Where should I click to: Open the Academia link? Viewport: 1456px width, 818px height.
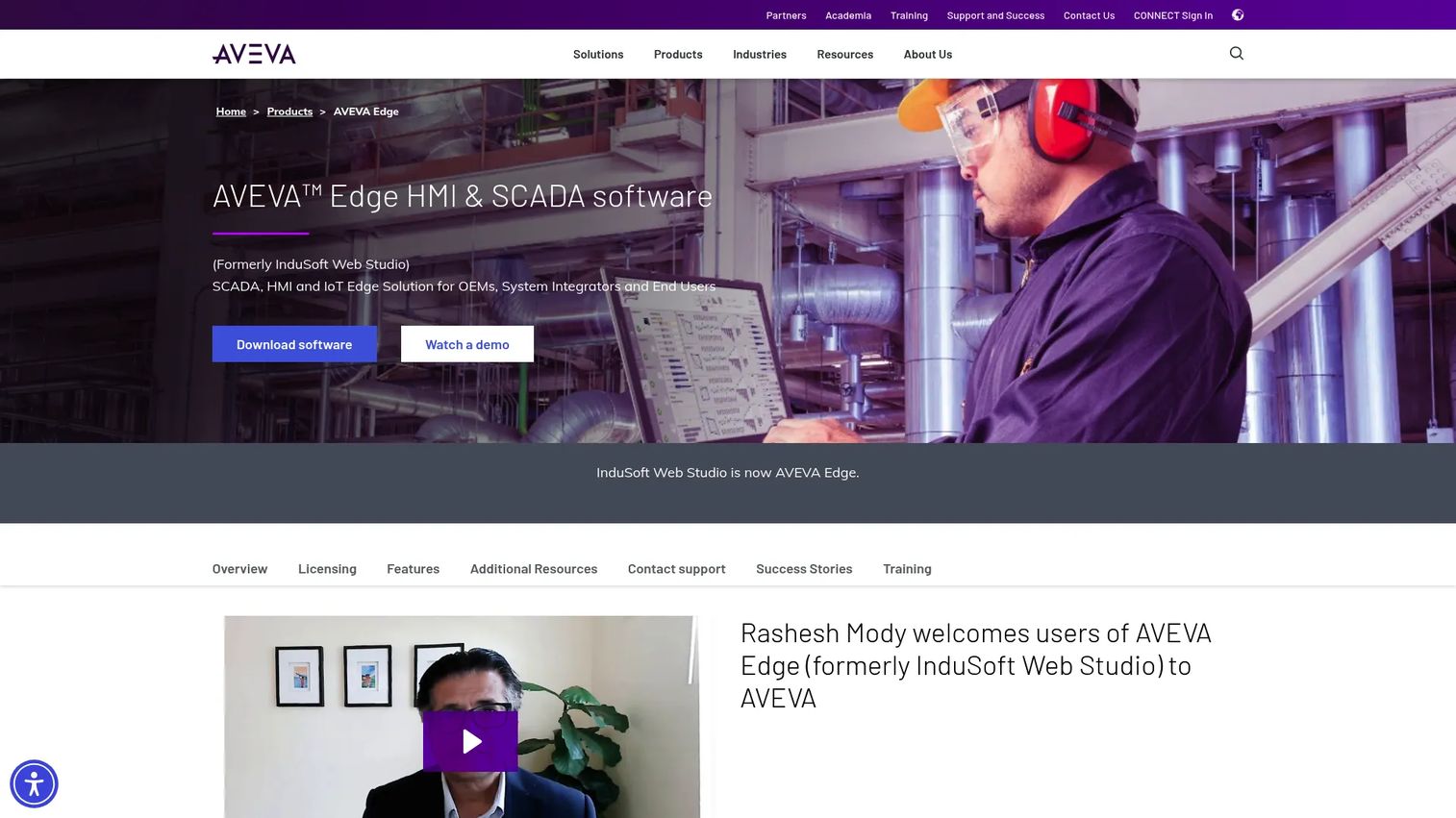click(848, 15)
